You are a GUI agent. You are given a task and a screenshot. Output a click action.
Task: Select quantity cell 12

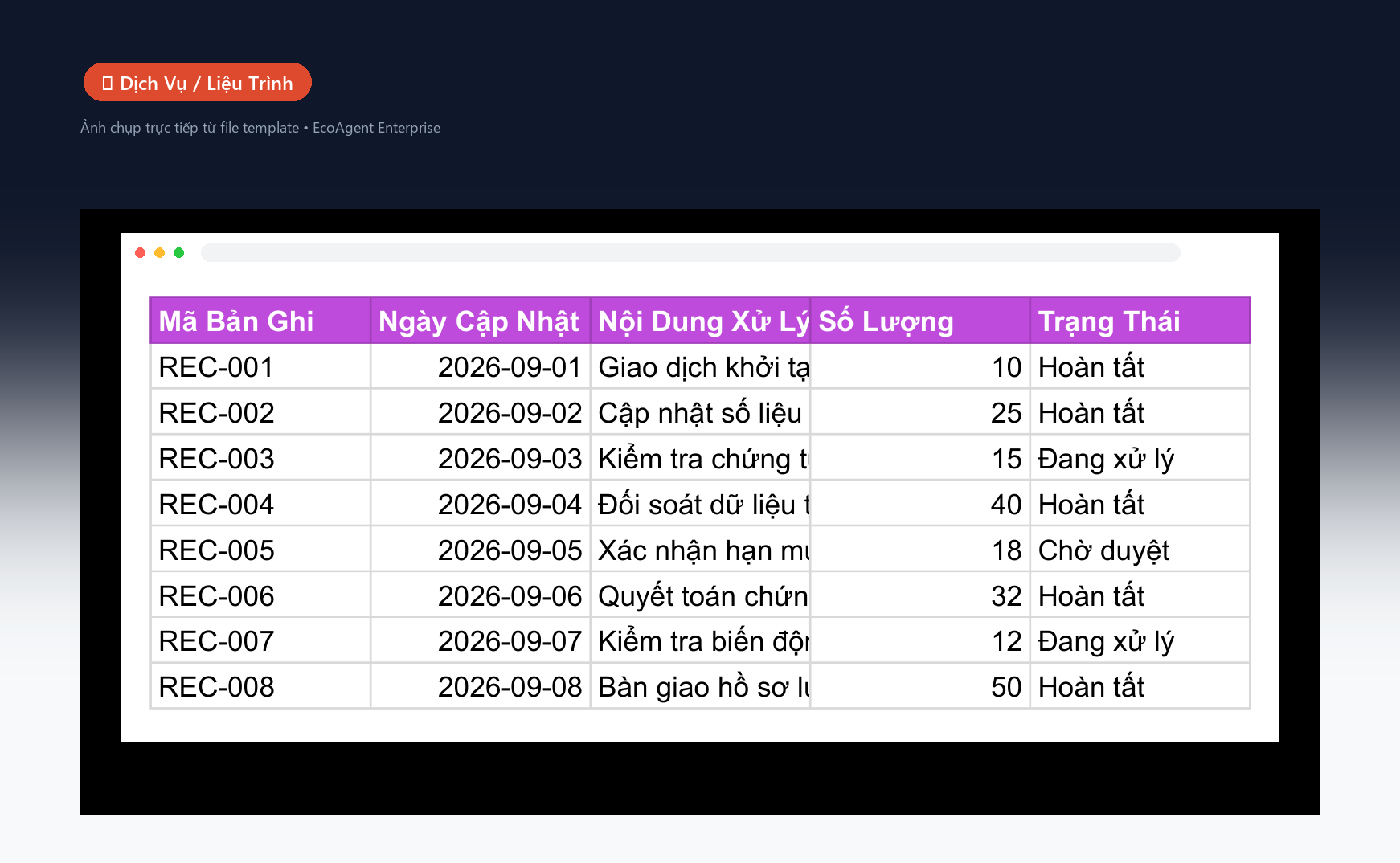tap(920, 640)
